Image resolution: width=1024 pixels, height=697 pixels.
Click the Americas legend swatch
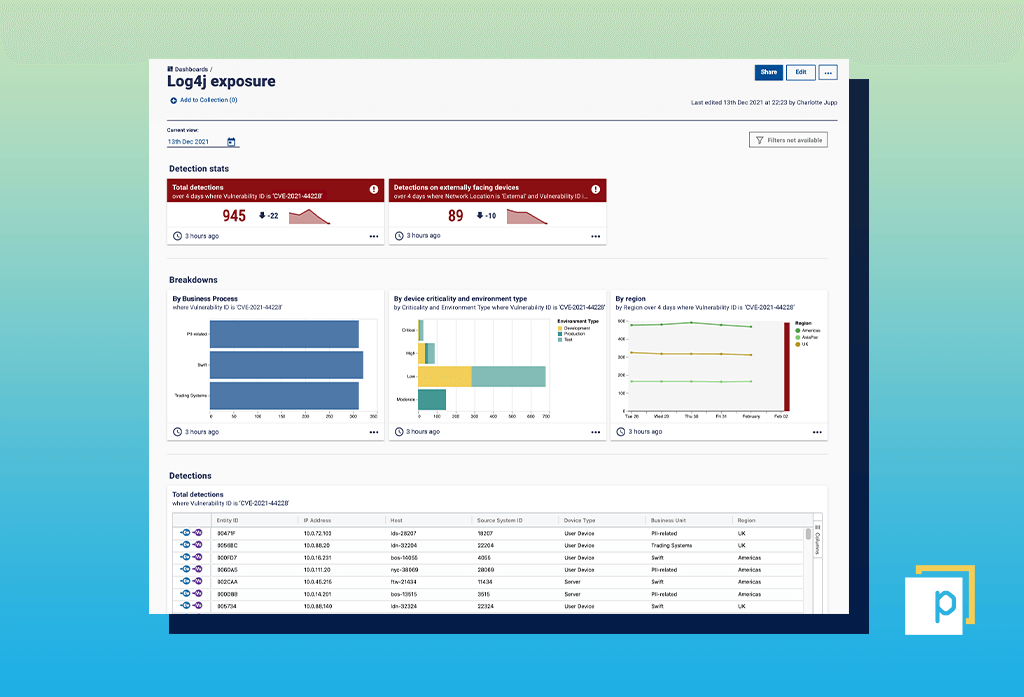click(797, 331)
